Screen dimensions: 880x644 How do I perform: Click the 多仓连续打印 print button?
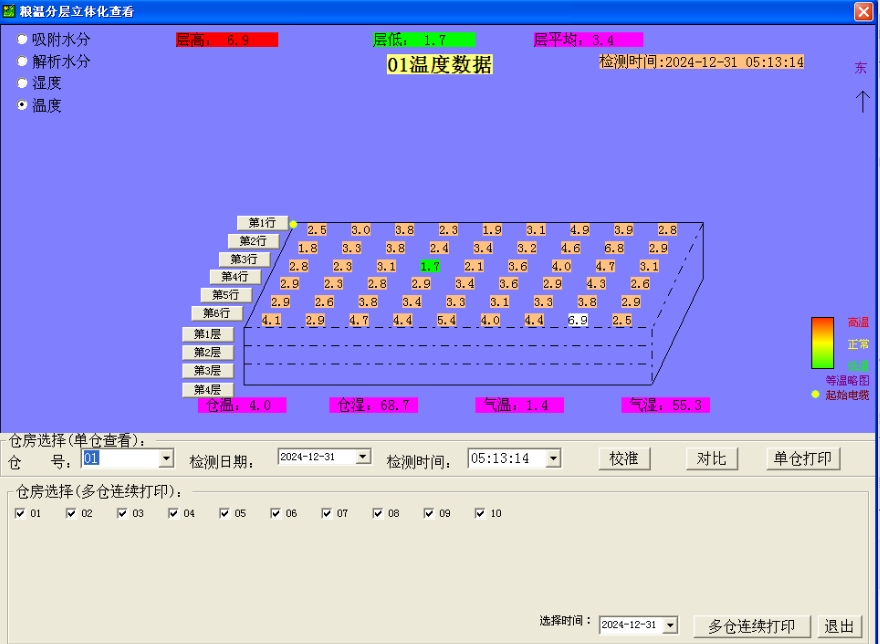click(752, 624)
